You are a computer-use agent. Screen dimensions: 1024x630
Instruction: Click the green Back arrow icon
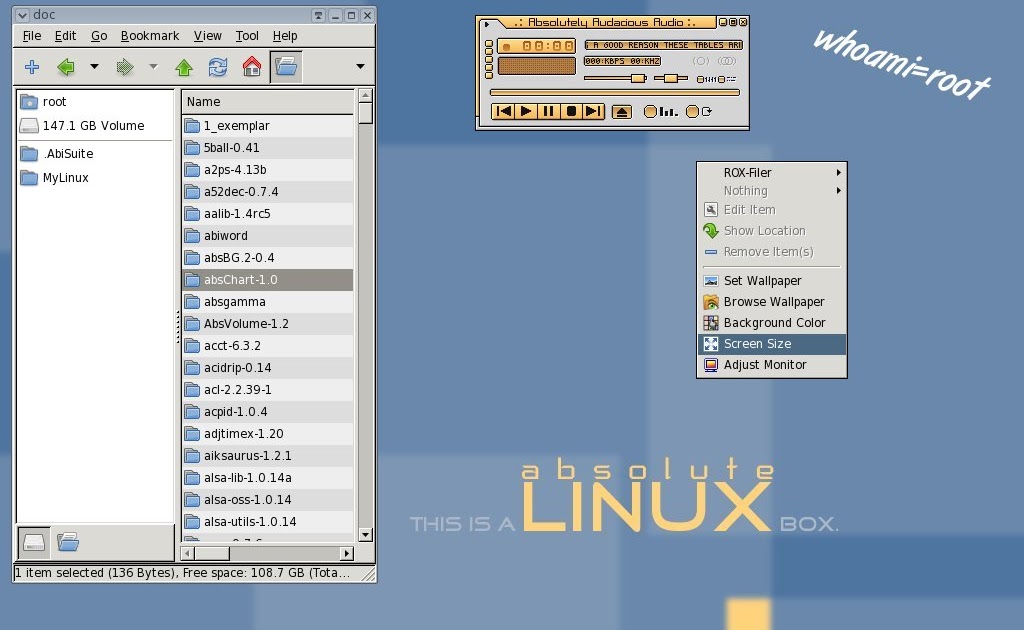pyautogui.click(x=65, y=66)
